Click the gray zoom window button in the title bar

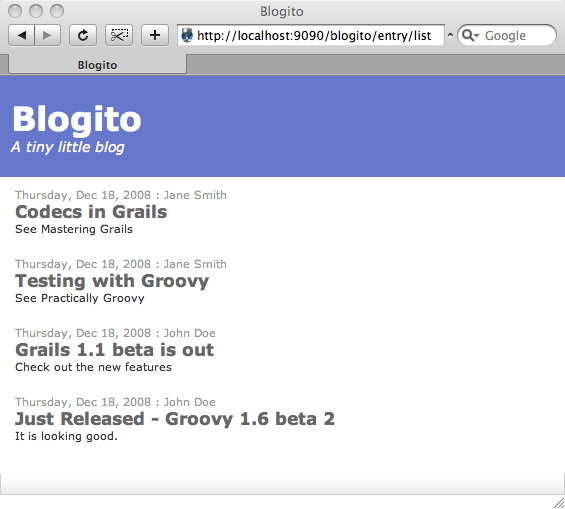(57, 11)
